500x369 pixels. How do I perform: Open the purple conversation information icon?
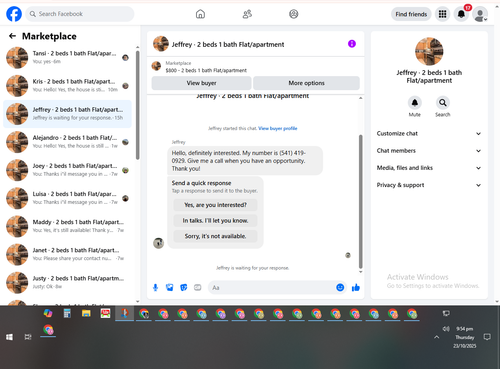coord(352,44)
